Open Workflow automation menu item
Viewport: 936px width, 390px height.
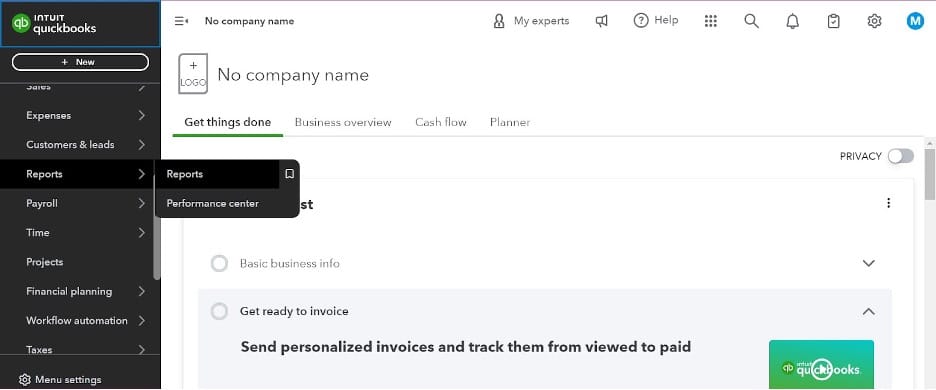point(76,320)
